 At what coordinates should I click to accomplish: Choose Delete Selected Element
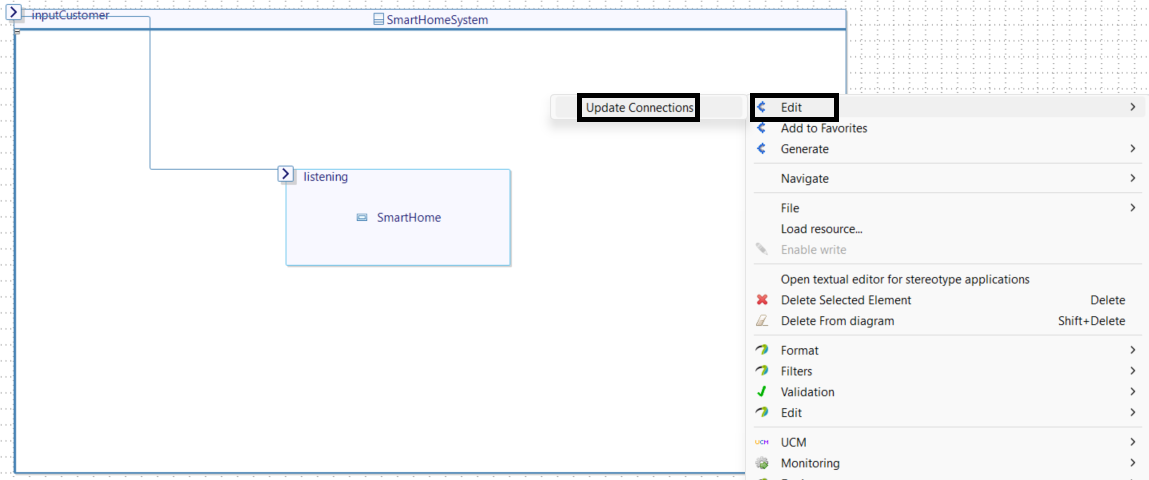(x=947, y=300)
